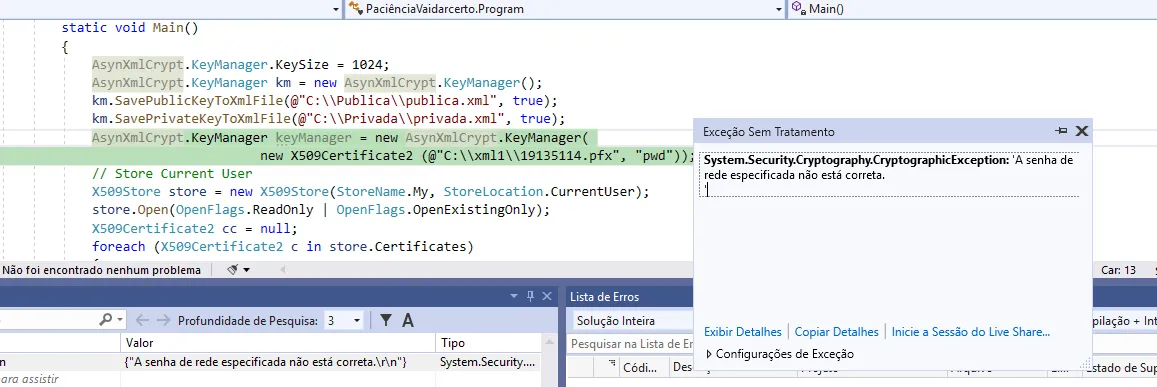This screenshot has height=387, width=1157.
Task: Open Exibir Detalhes link
Action: [742, 332]
